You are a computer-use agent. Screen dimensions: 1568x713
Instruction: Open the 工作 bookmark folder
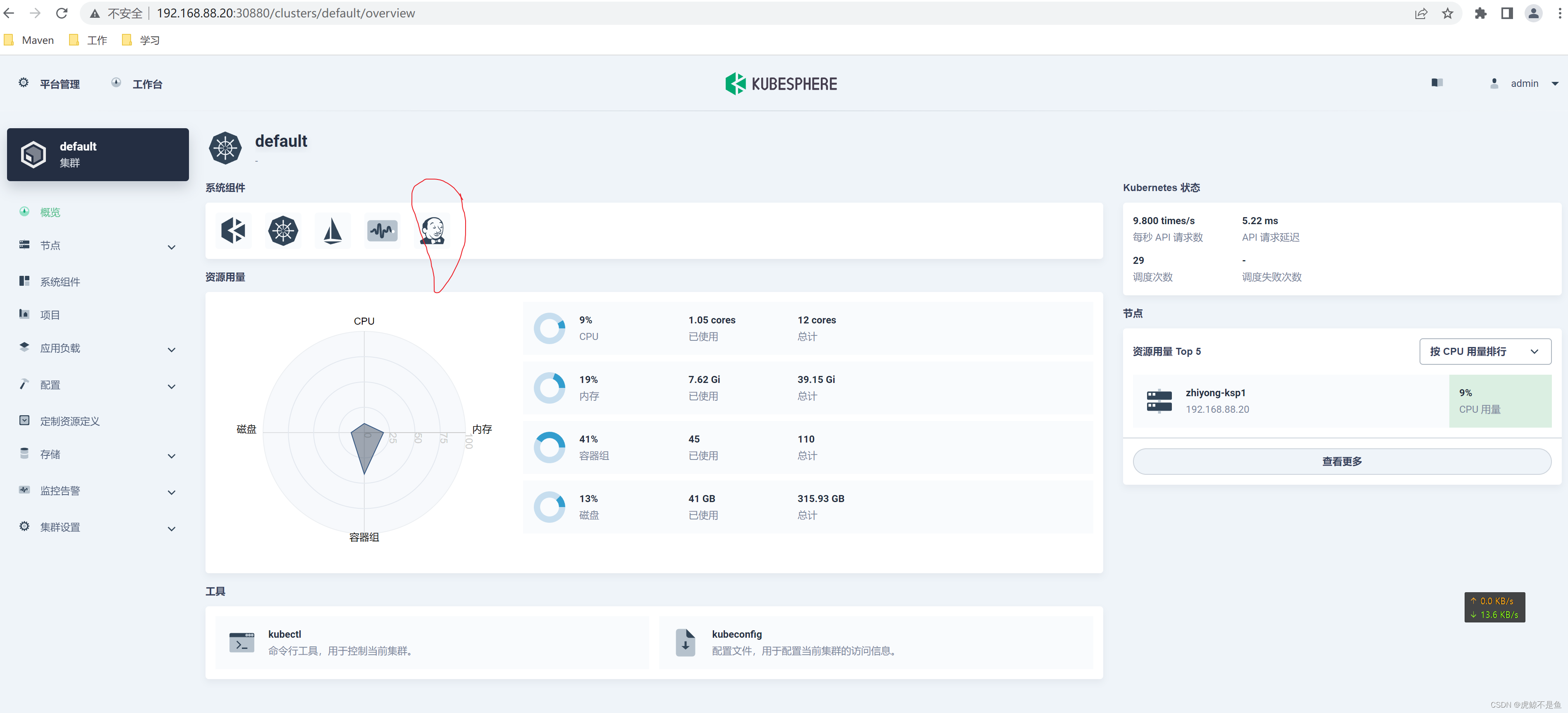[88, 40]
